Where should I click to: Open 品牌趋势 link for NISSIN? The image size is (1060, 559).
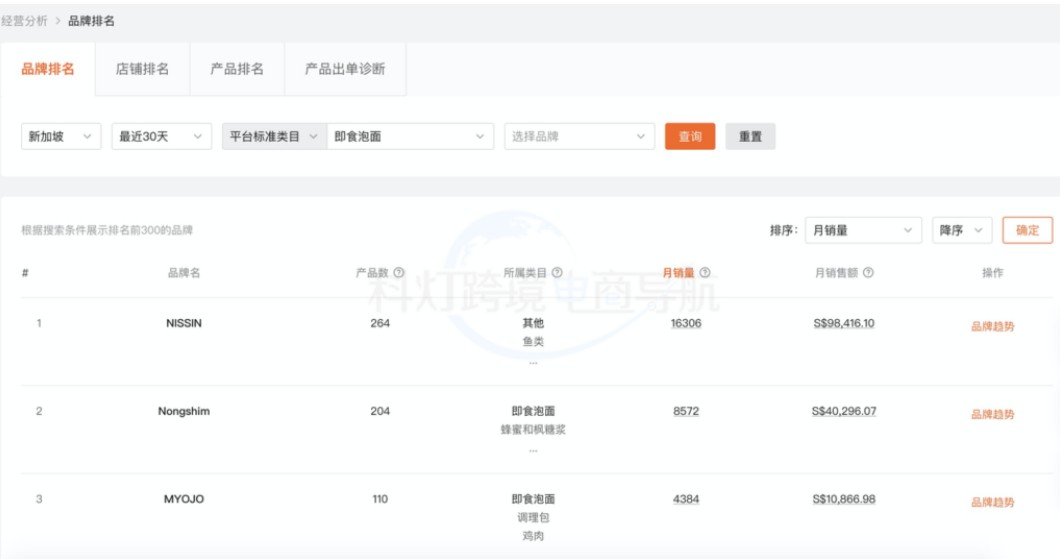(x=992, y=326)
